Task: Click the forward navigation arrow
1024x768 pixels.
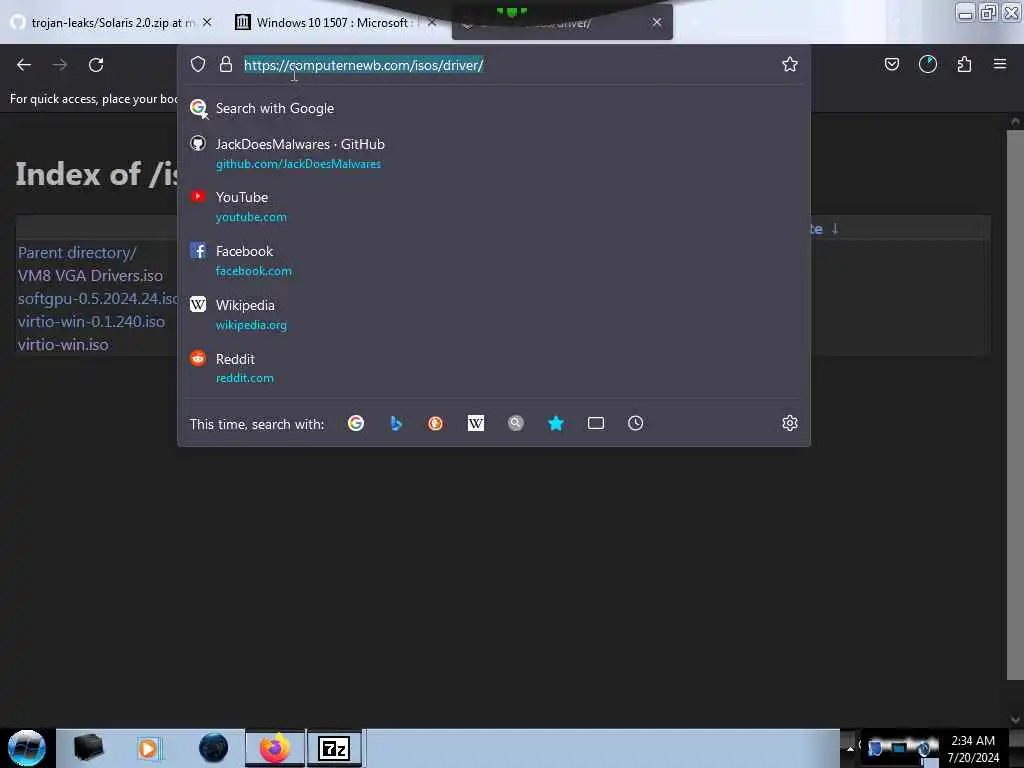Action: [60, 65]
